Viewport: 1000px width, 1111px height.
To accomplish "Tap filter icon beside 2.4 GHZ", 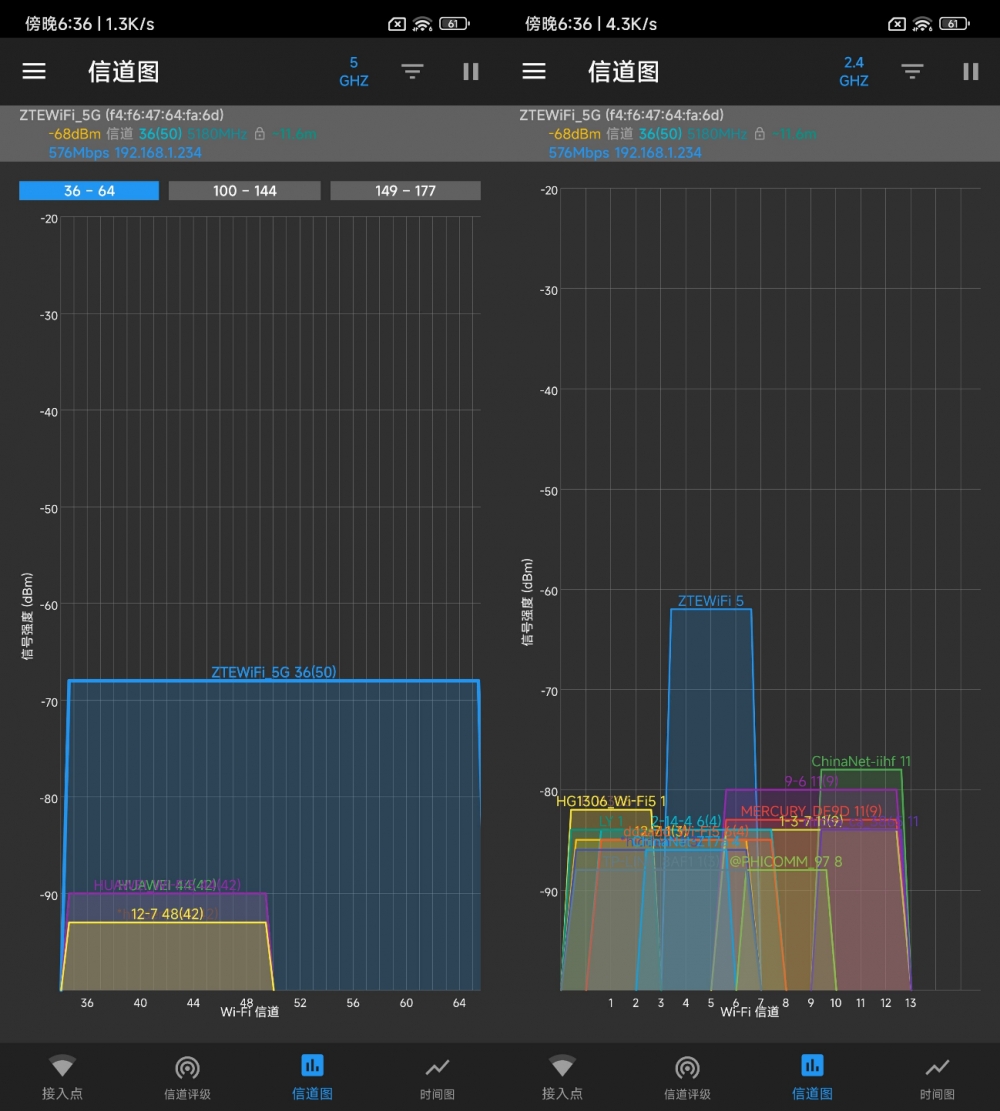I will coord(911,71).
